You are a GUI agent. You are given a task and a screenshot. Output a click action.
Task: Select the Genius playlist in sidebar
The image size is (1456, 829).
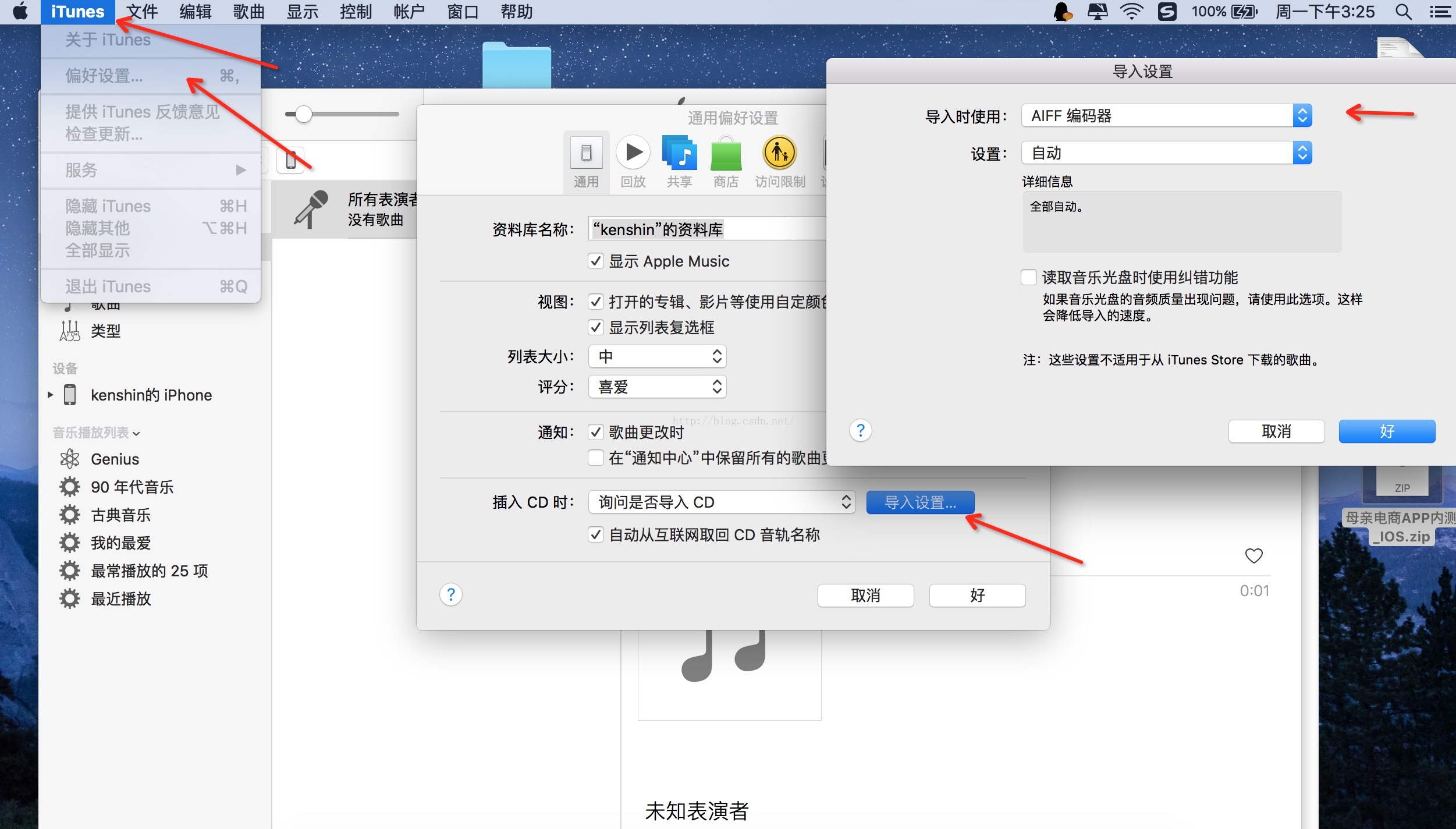click(115, 459)
